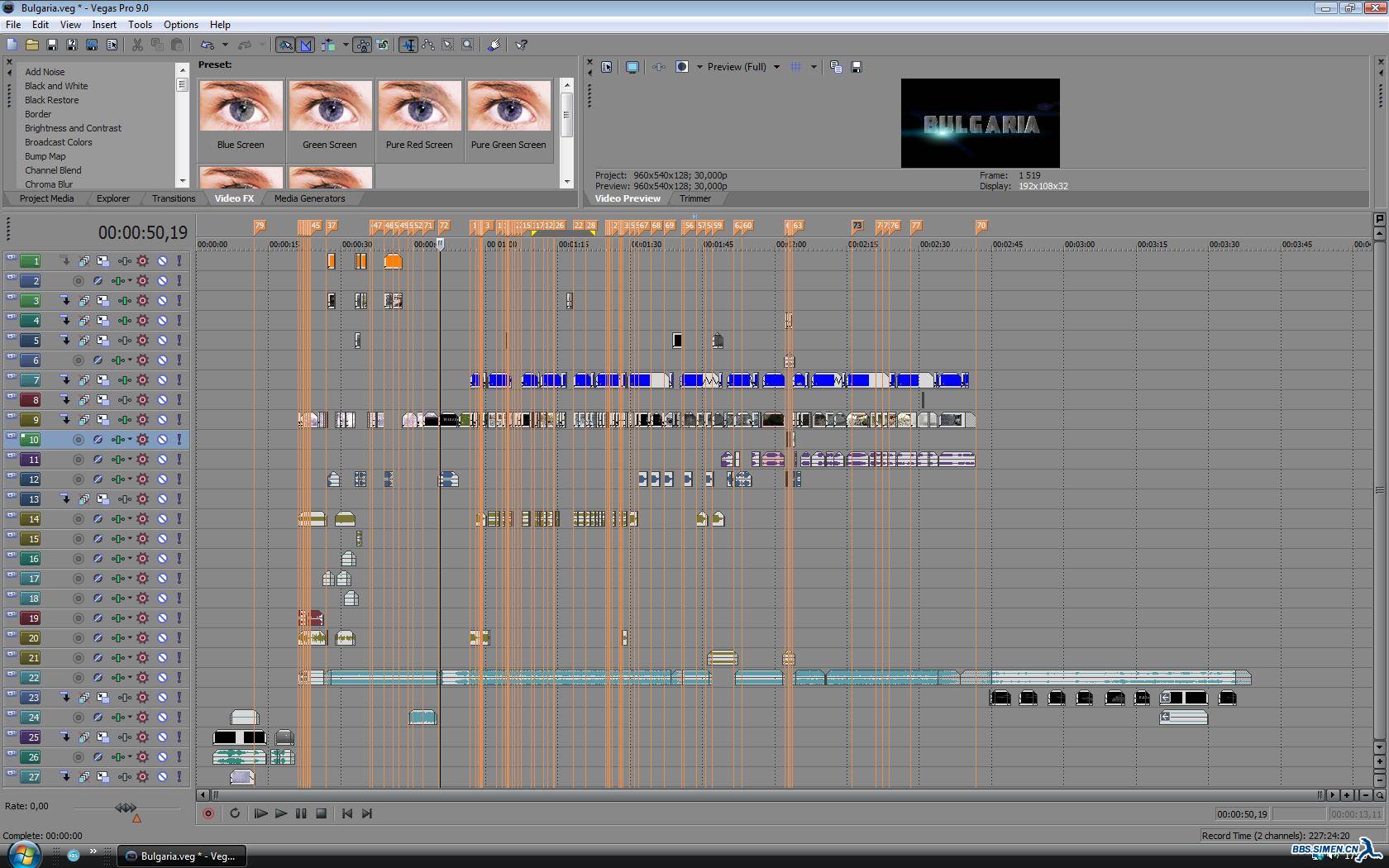Open the Track FX dropdown on track 11
The width and height of the screenshot is (1389, 868).
tap(130, 460)
